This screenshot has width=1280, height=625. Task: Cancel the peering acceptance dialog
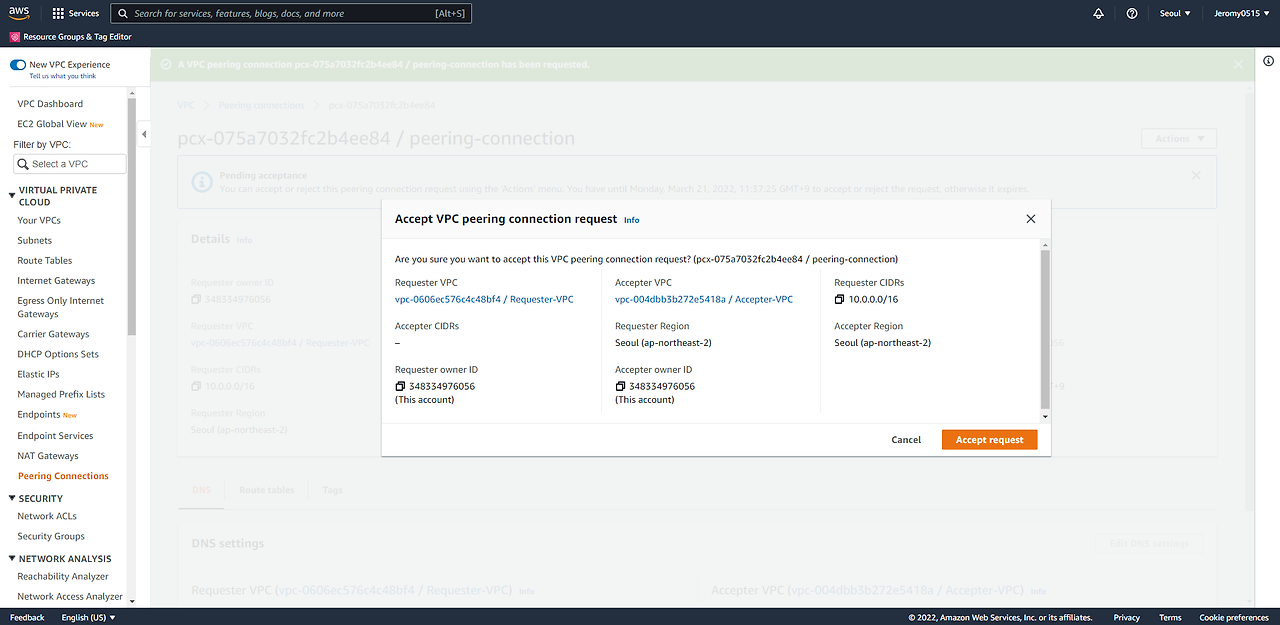pyautogui.click(x=906, y=440)
